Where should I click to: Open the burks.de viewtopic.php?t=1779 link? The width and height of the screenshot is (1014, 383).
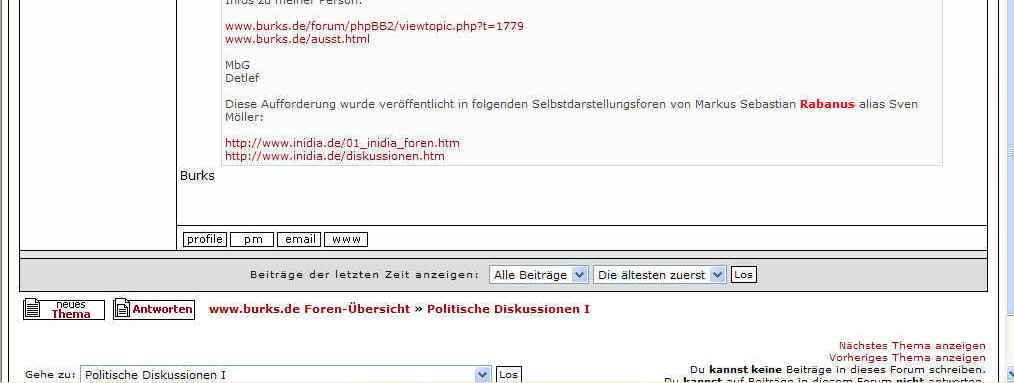tap(374, 27)
